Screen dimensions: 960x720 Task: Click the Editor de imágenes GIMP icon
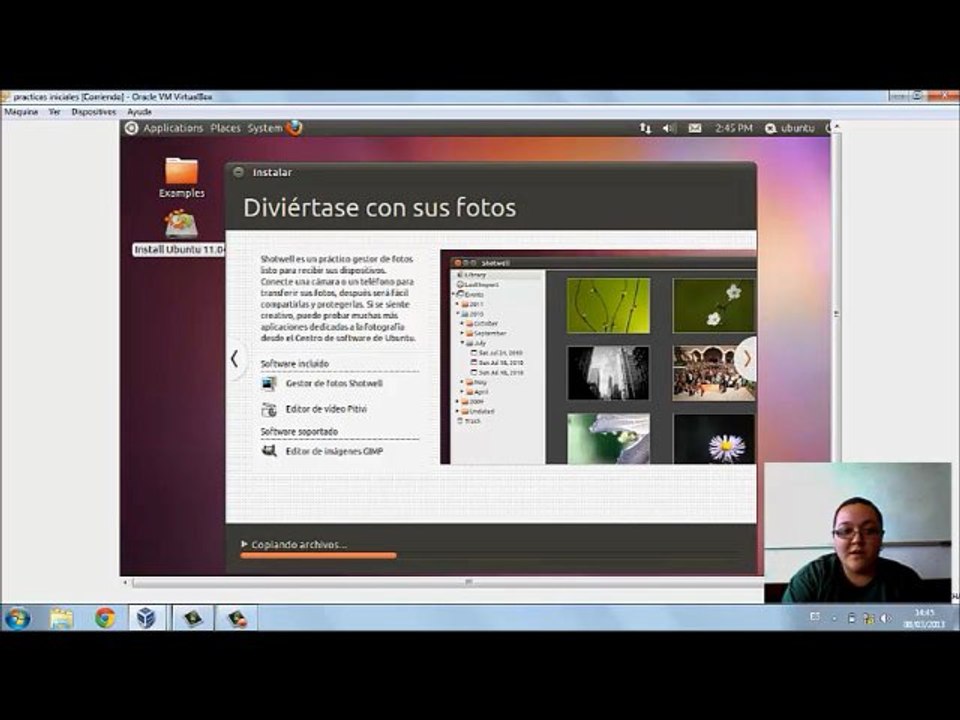coord(269,451)
